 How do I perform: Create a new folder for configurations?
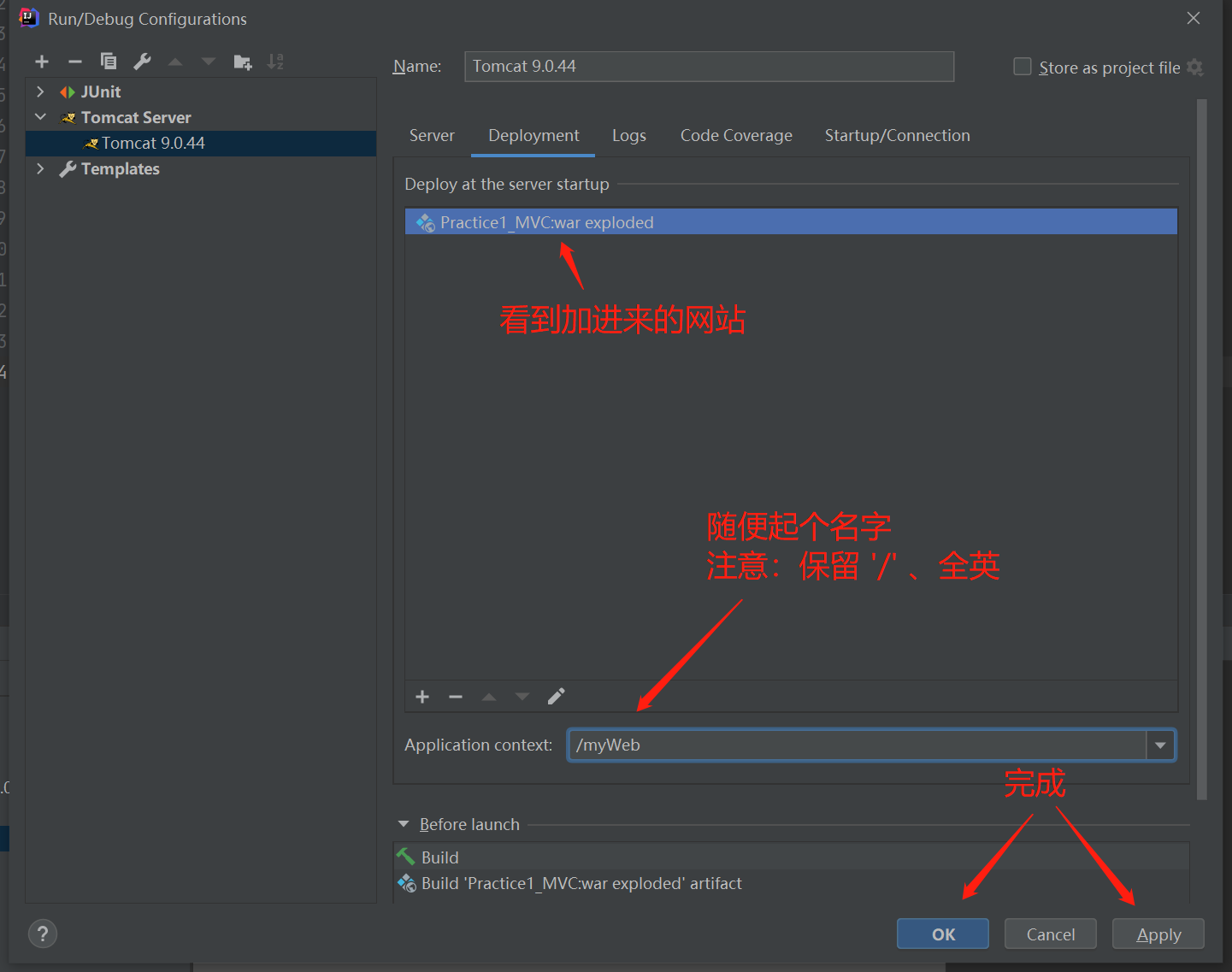(243, 62)
